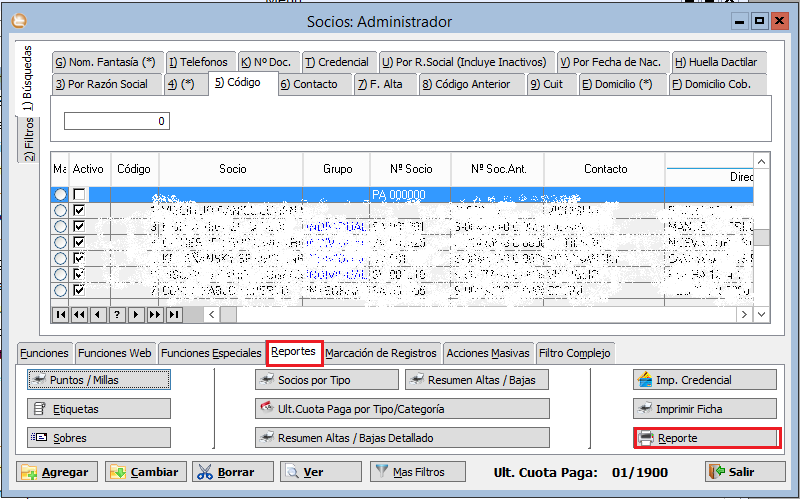
Task: Toggle Activo checkbox in second row
Action: (79, 210)
